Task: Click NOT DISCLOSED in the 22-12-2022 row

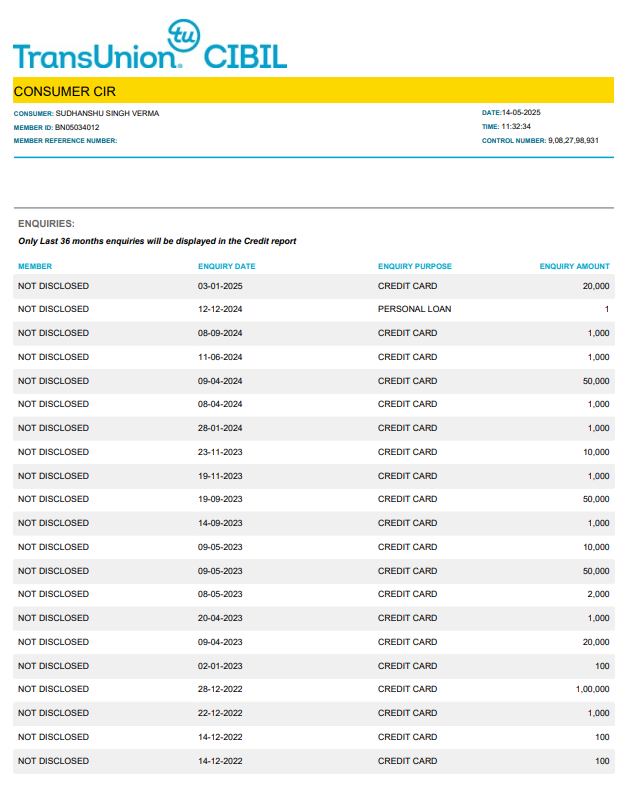Action: 53,713
